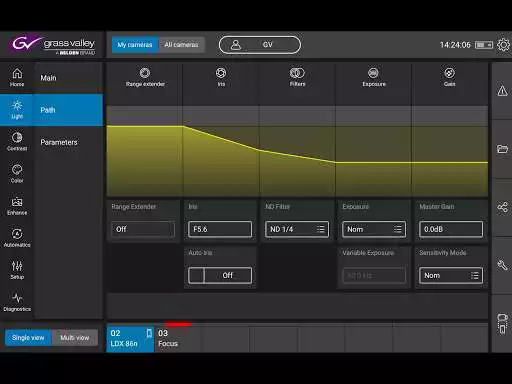Switch to My cameras

135,45
